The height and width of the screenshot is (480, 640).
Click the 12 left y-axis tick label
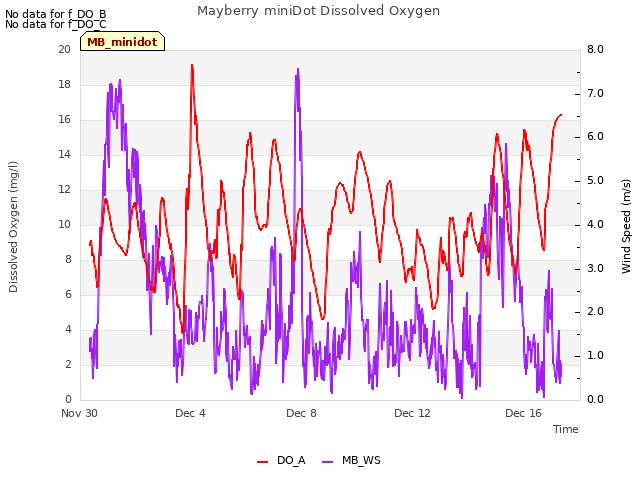[64, 189]
